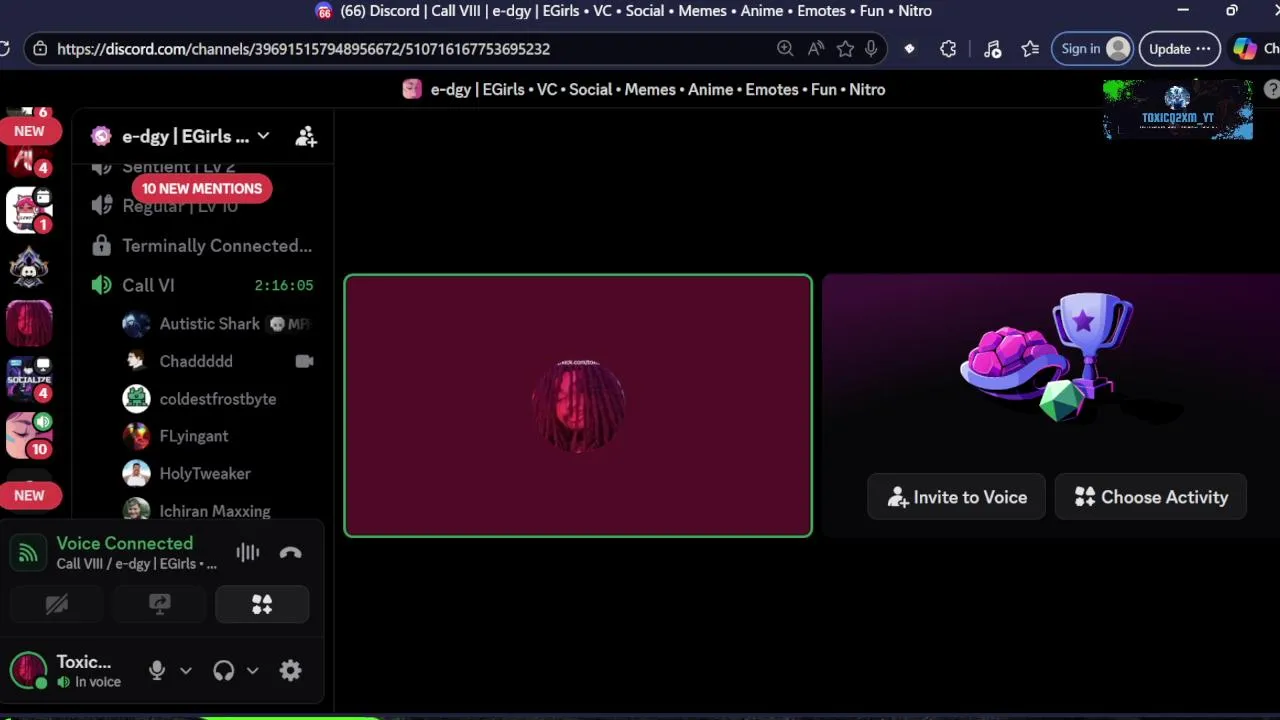The height and width of the screenshot is (720, 1280).
Task: Click Chaddddd's camera icon
Action: (x=304, y=361)
